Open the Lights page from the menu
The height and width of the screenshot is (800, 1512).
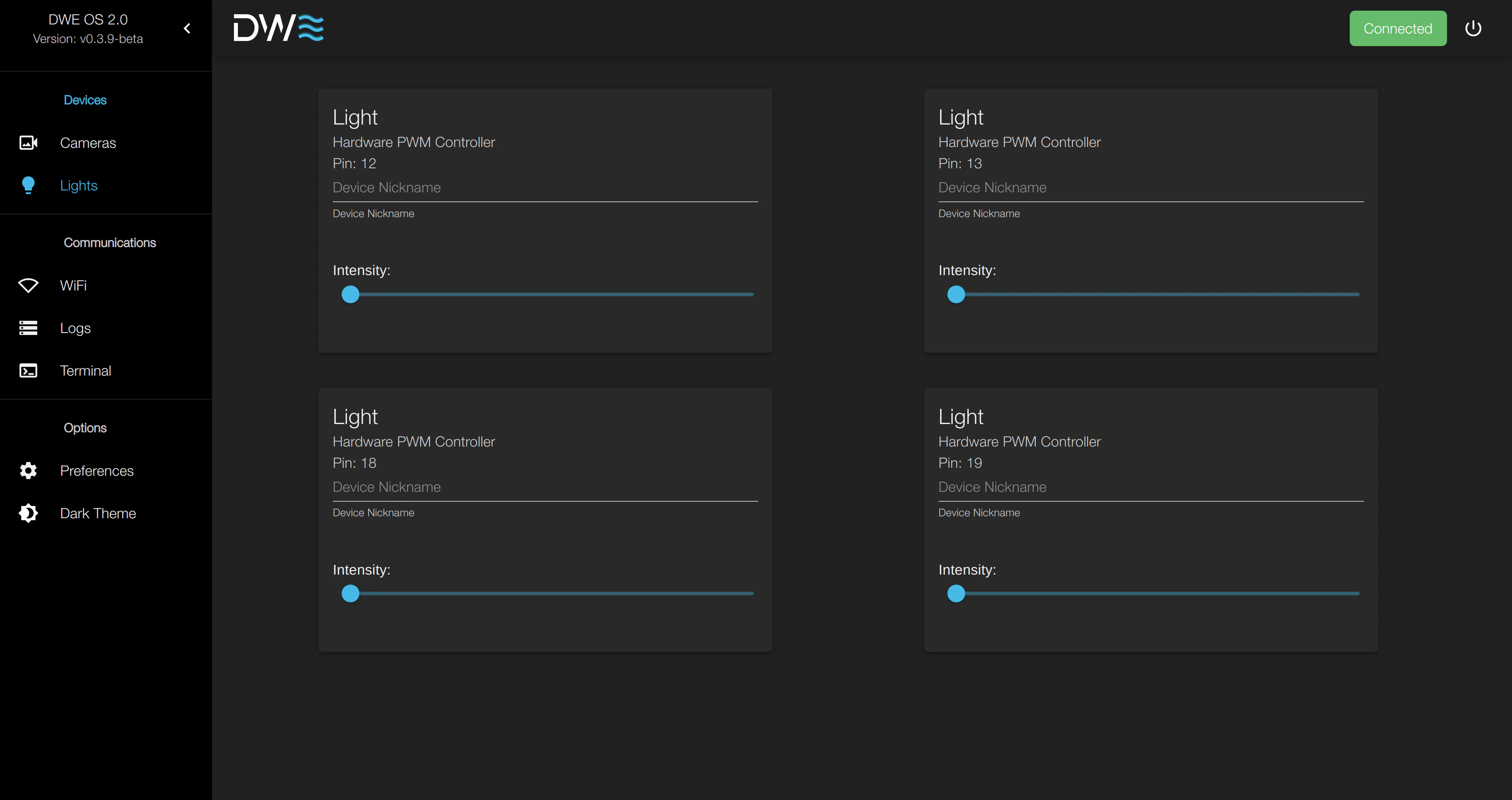(79, 185)
